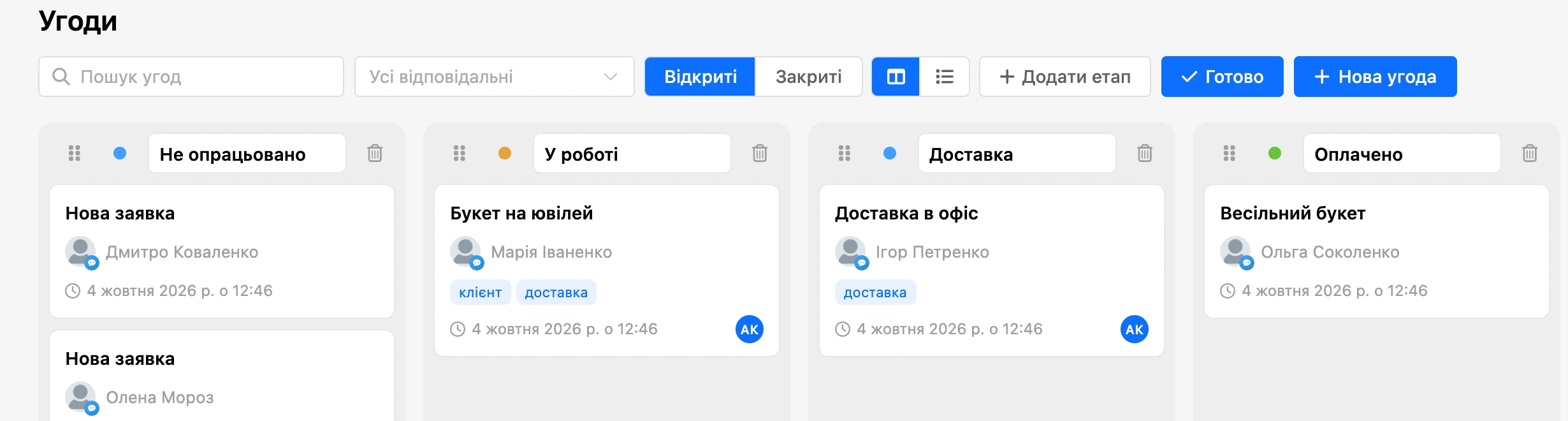Edit the 'Доставка' stage name field

[x=1017, y=153]
